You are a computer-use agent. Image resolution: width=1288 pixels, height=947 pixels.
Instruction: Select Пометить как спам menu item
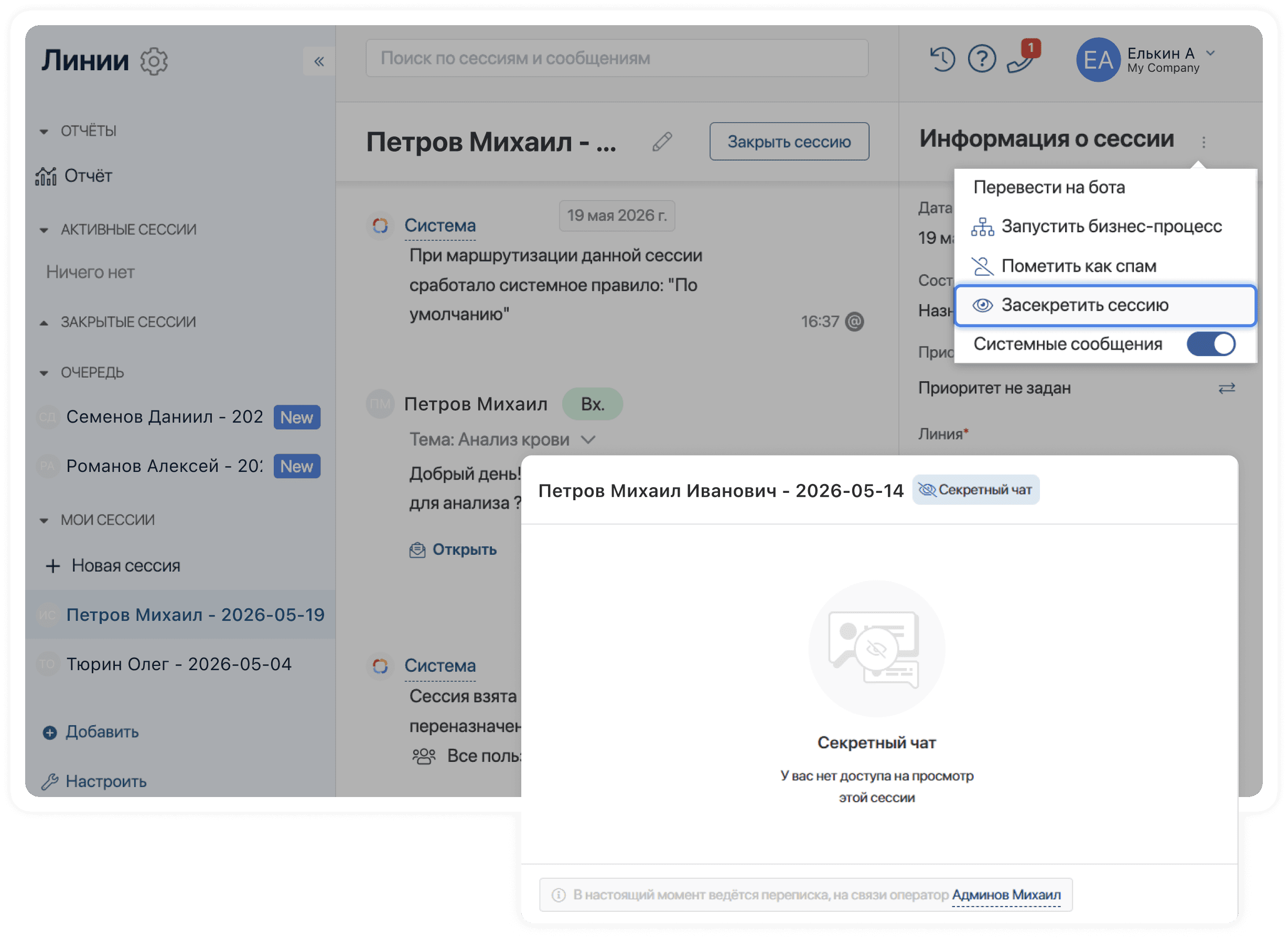[1105, 266]
